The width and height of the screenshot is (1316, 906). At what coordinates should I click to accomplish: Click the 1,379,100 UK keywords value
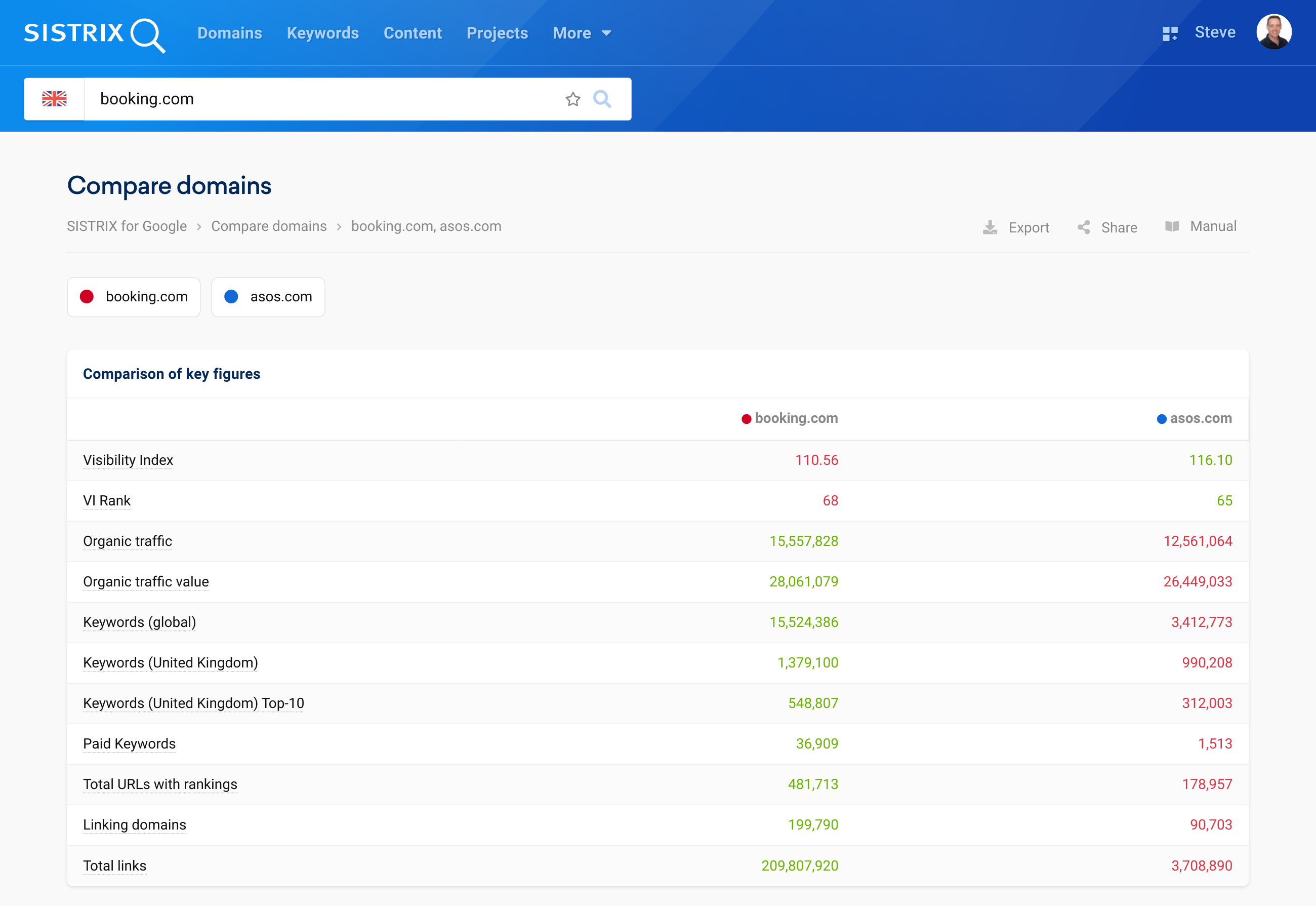pyautogui.click(x=808, y=662)
